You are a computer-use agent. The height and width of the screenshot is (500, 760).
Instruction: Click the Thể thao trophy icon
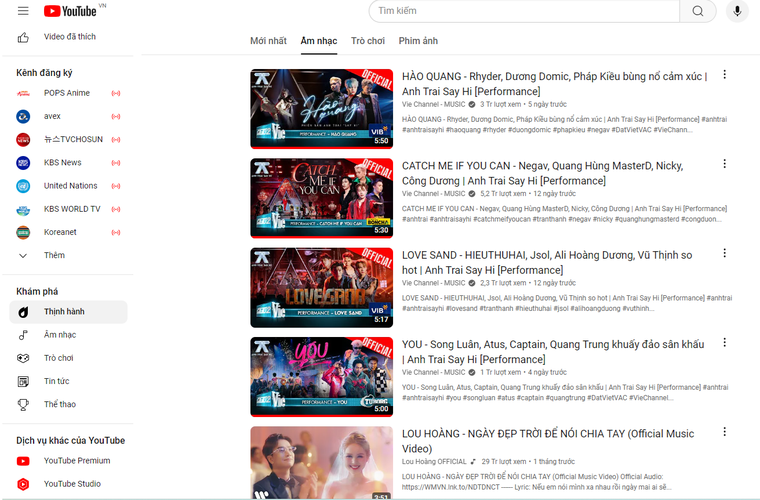pyautogui.click(x=23, y=405)
